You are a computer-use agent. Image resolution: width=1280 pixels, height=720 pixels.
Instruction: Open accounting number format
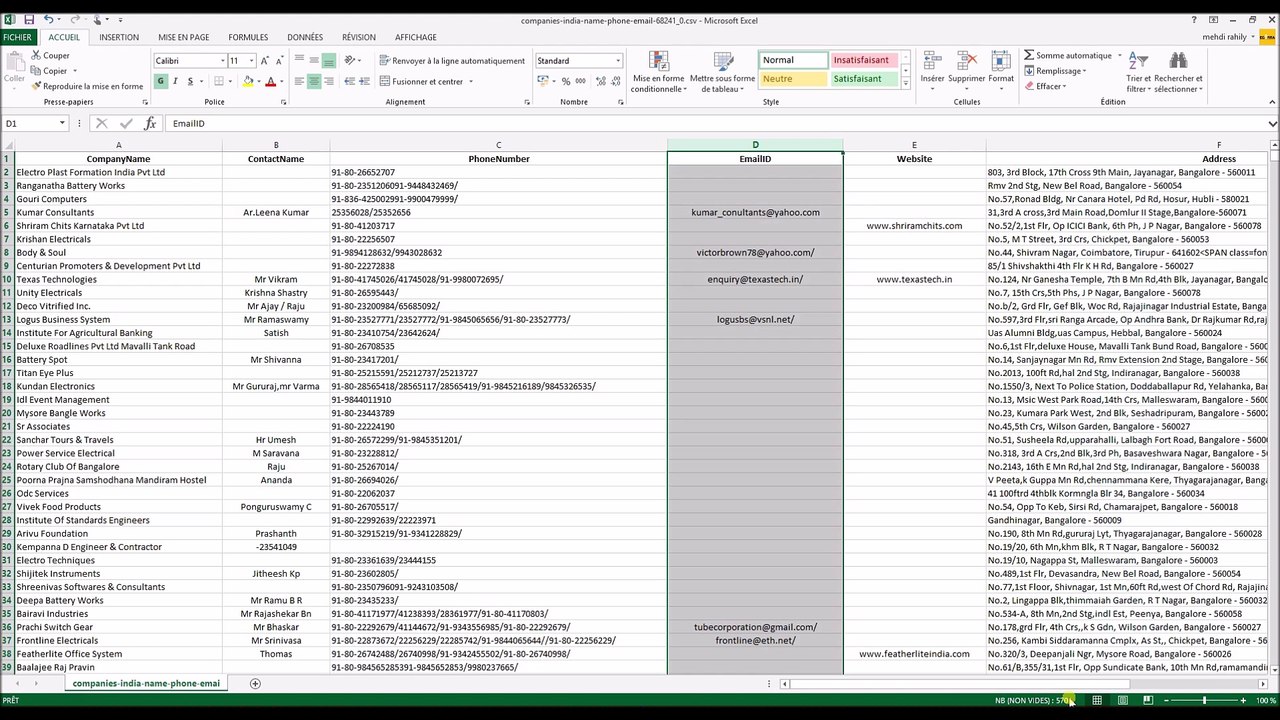coord(544,81)
